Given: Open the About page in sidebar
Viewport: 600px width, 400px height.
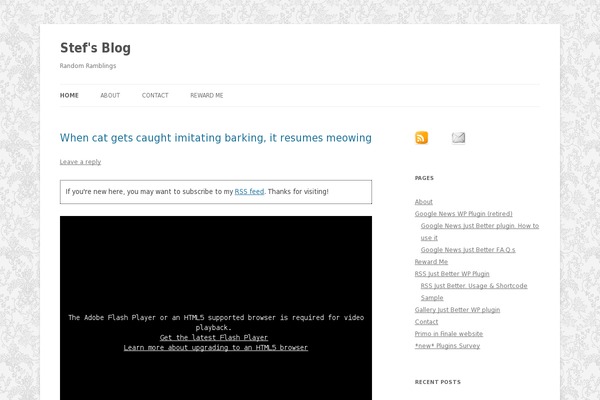Looking at the screenshot, I should [x=424, y=202].
